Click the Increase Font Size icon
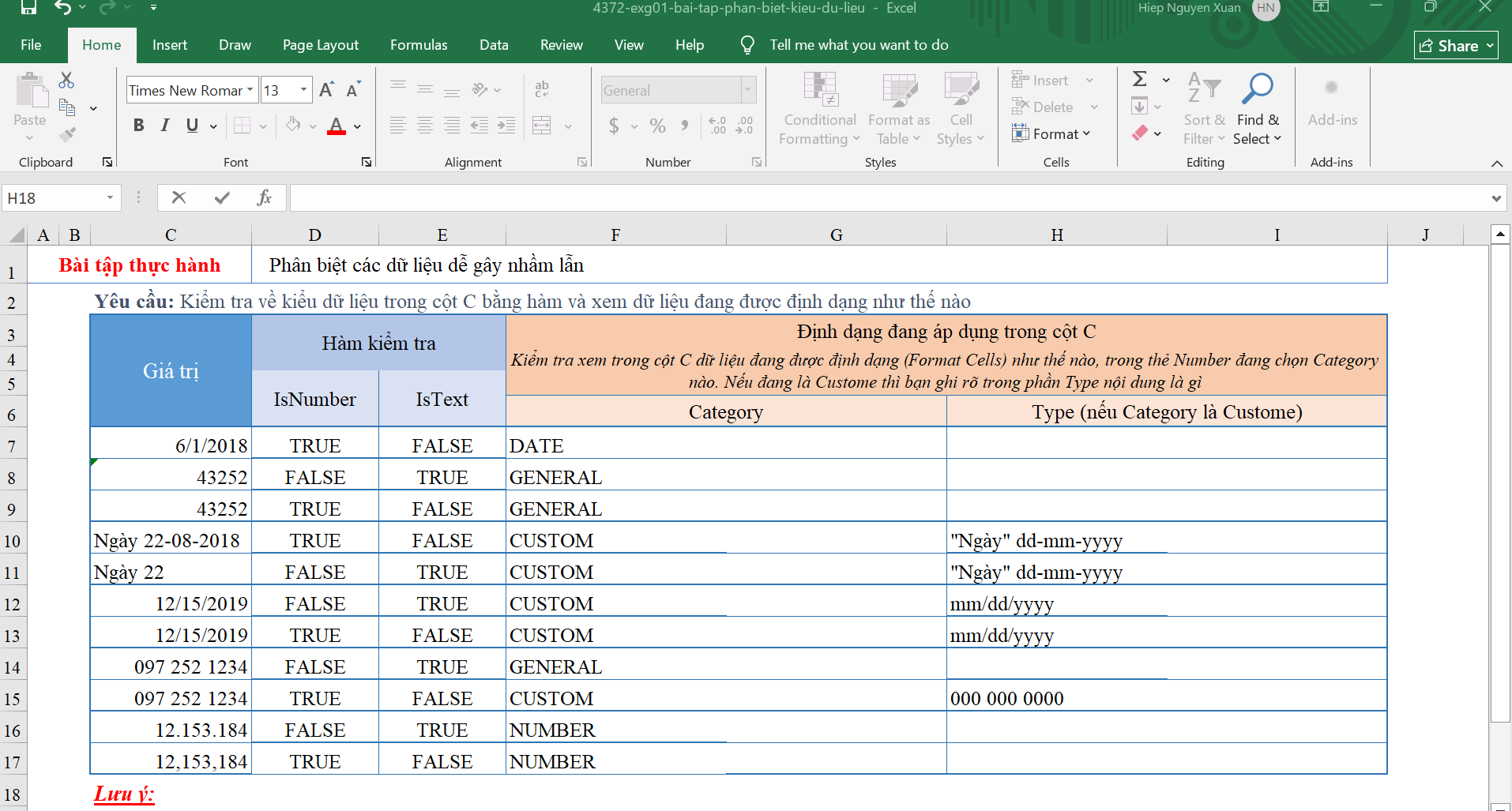This screenshot has height=811, width=1512. click(x=326, y=90)
